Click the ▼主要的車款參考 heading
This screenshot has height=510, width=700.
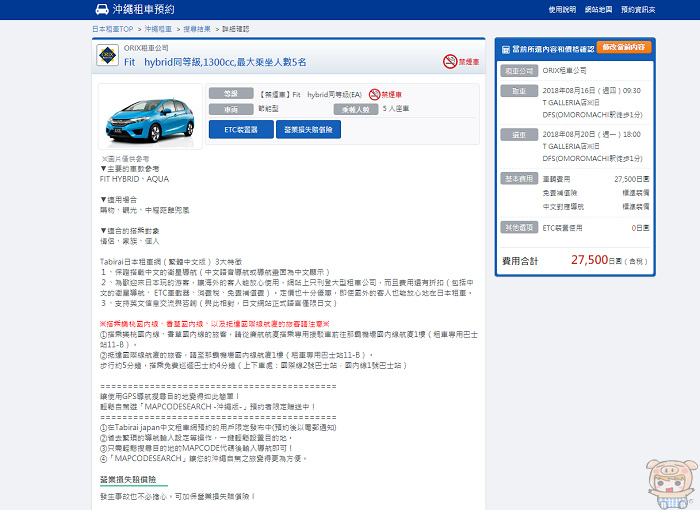tap(129, 169)
